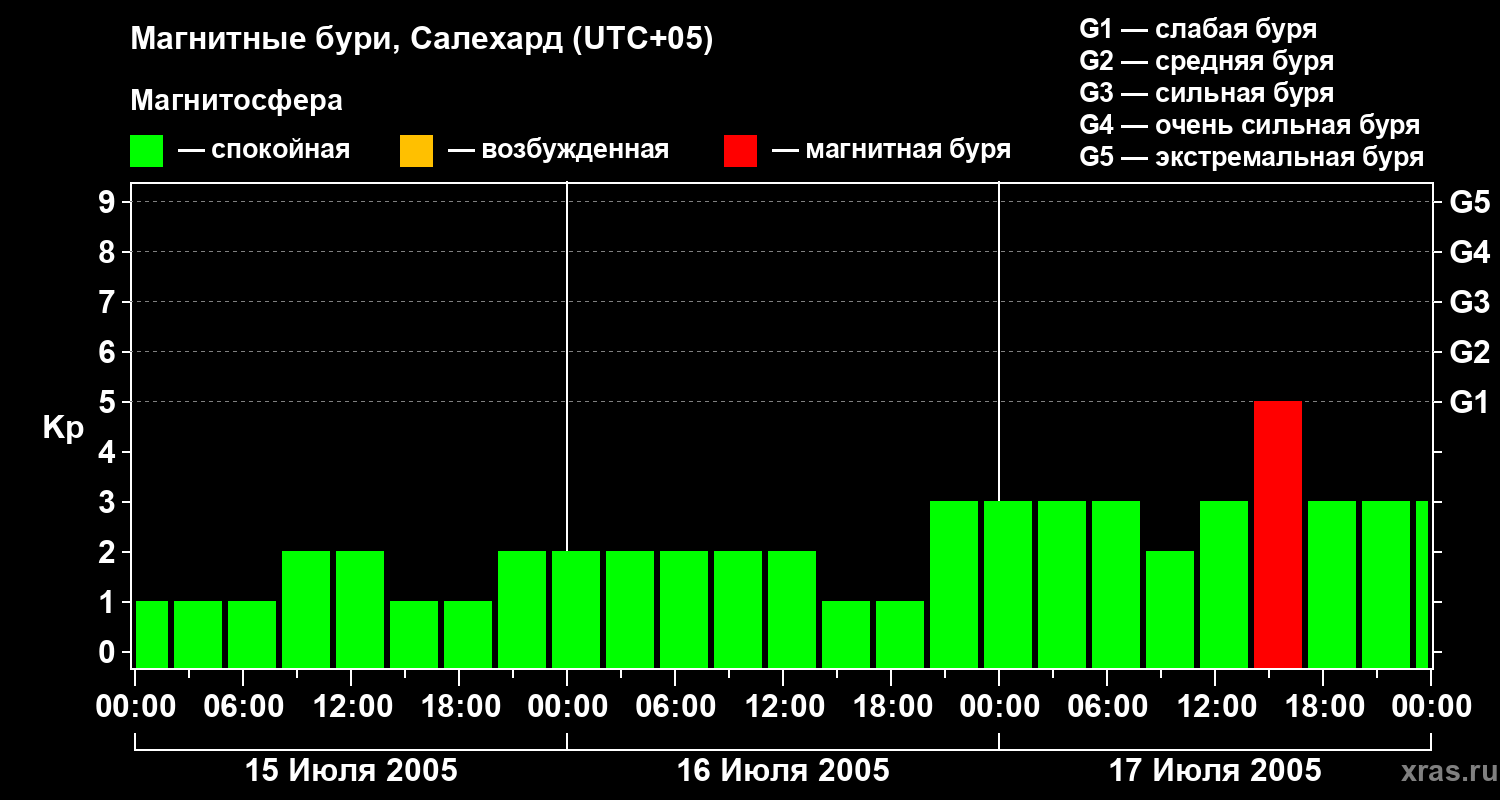Click the '17 Июля 2005' date label
The image size is (1500, 800).
[1215, 771]
